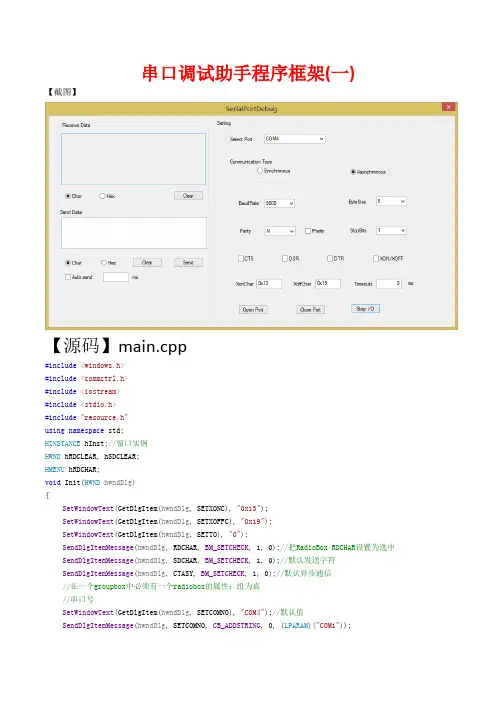
Task: Open the Select Port COM4 dropdown
Action: pyautogui.click(x=295, y=139)
